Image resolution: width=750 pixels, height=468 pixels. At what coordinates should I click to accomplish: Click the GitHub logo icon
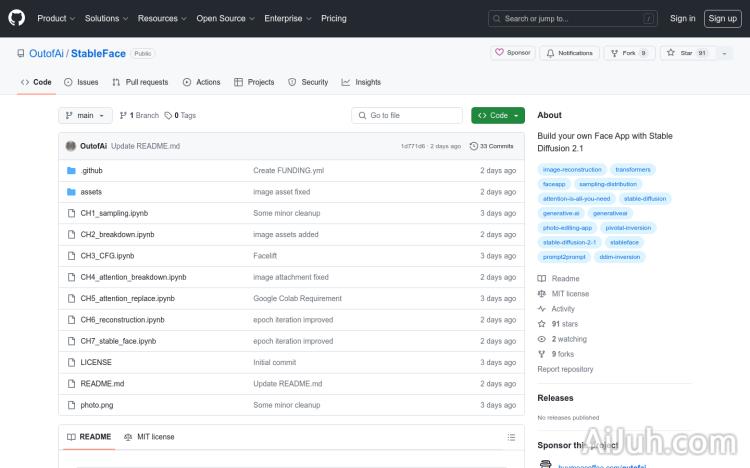click(17, 18)
